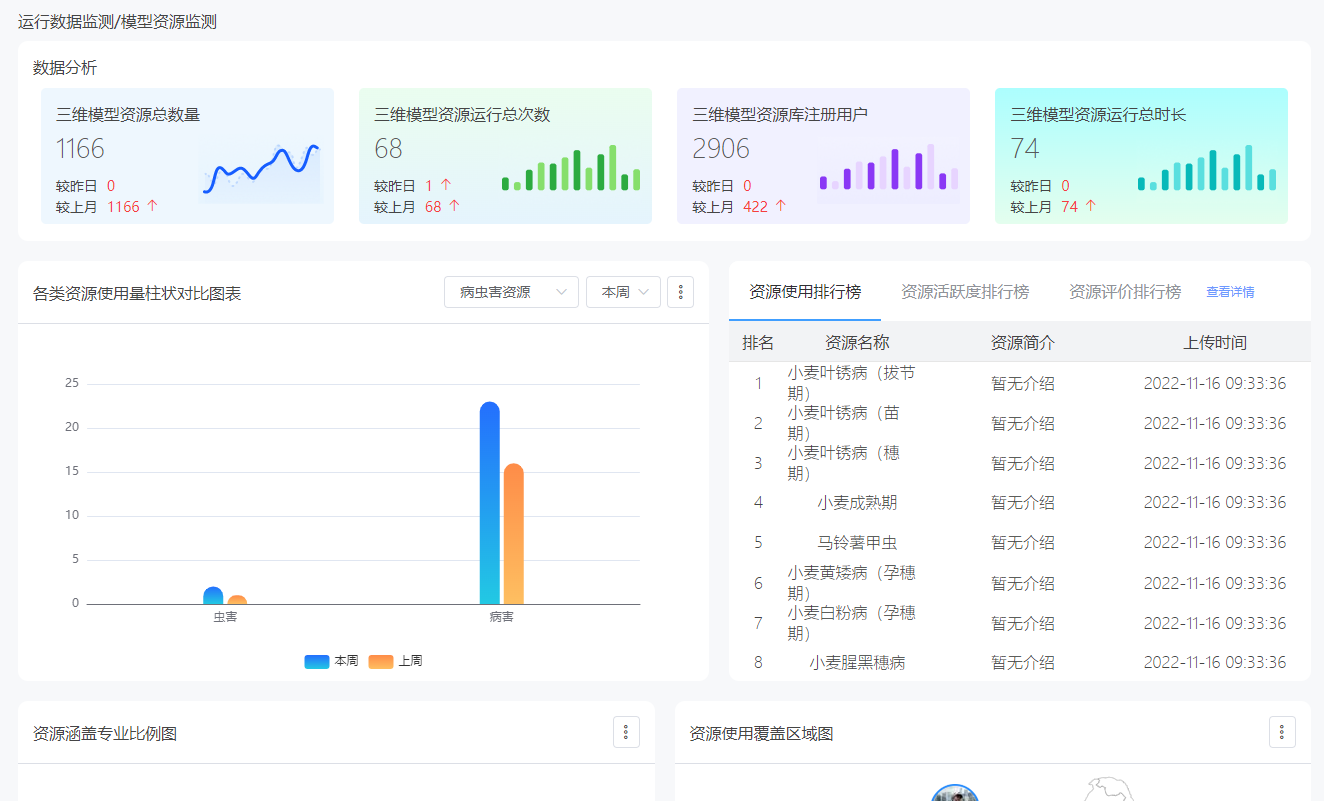This screenshot has width=1324, height=801.
Task: Click upload time in the 小麦成熟期 row
Action: [1215, 503]
